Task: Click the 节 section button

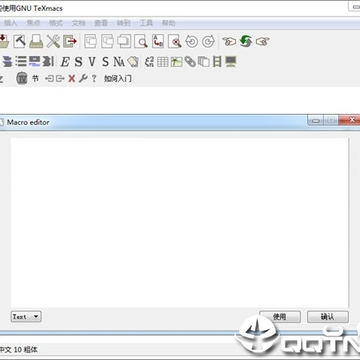Action: tap(35, 79)
